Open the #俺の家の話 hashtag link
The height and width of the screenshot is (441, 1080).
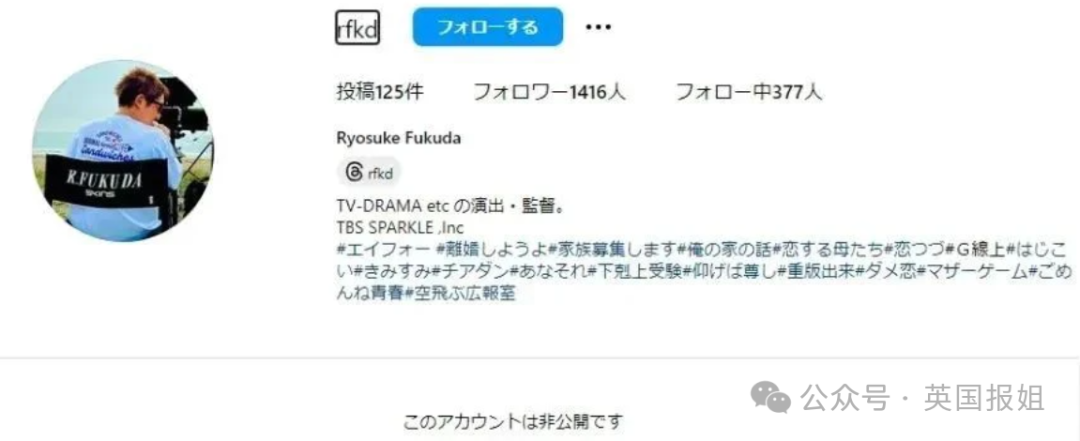pyautogui.click(x=726, y=249)
